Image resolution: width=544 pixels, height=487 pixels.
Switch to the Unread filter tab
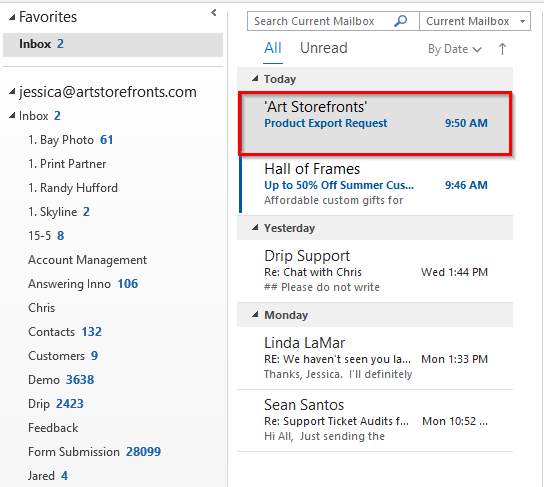point(323,48)
